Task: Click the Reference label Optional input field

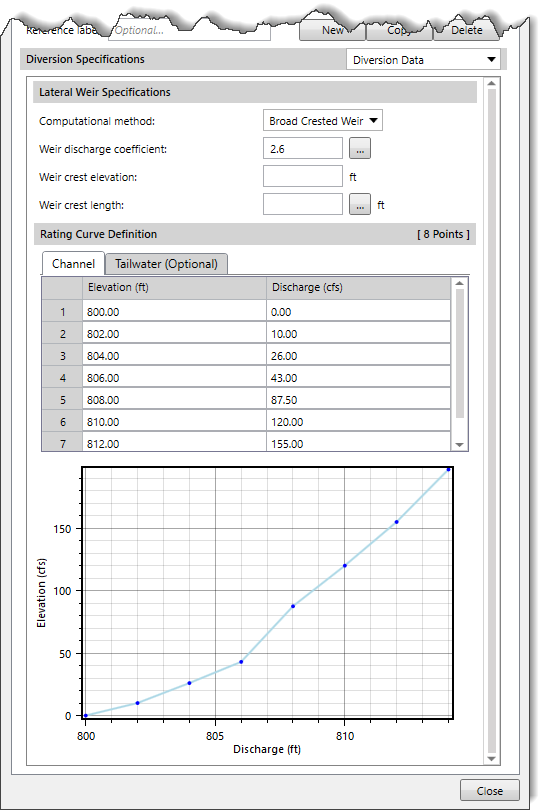Action: [190, 30]
